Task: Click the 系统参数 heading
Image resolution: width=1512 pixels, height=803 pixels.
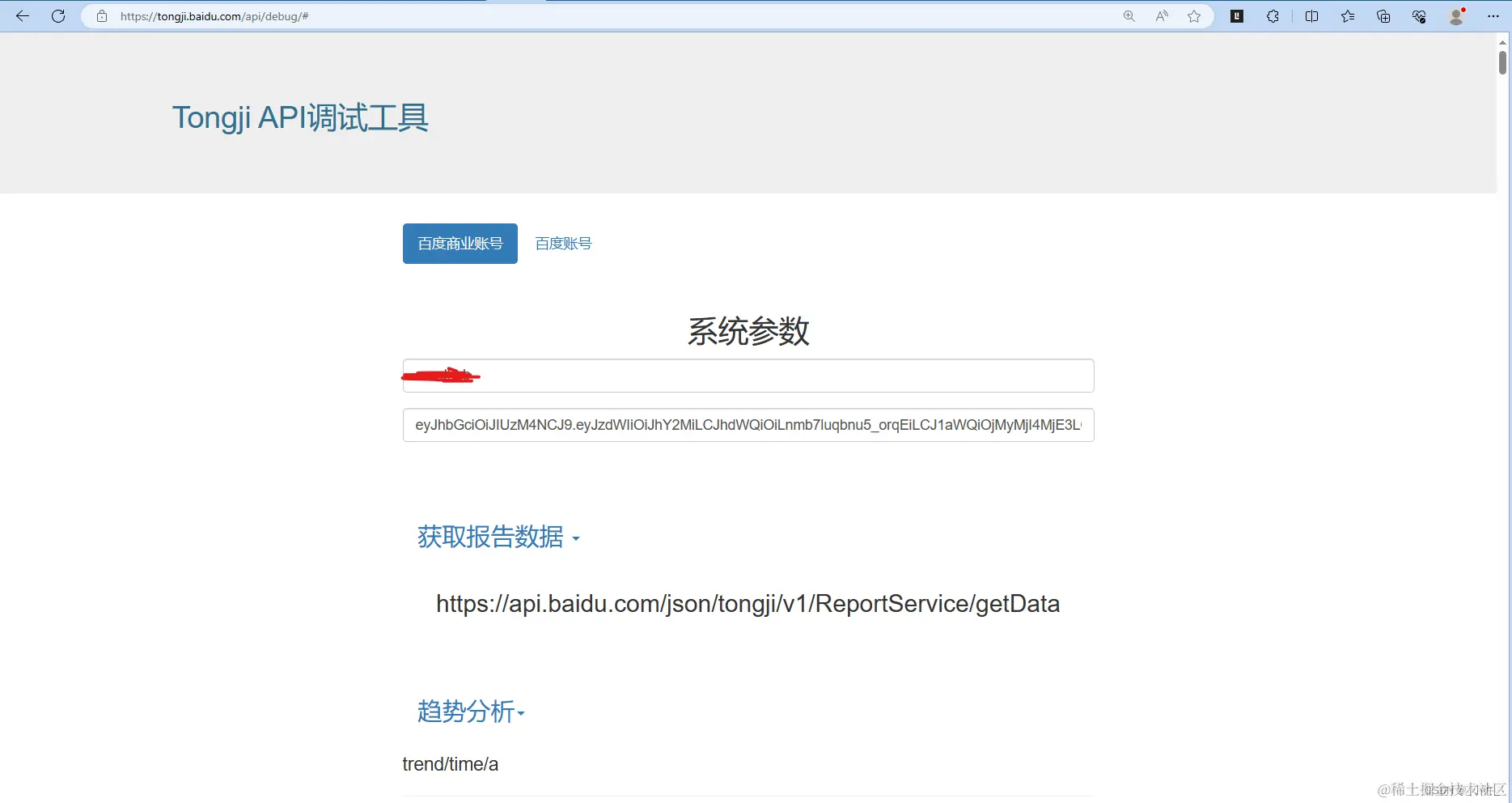Action: pyautogui.click(x=748, y=331)
